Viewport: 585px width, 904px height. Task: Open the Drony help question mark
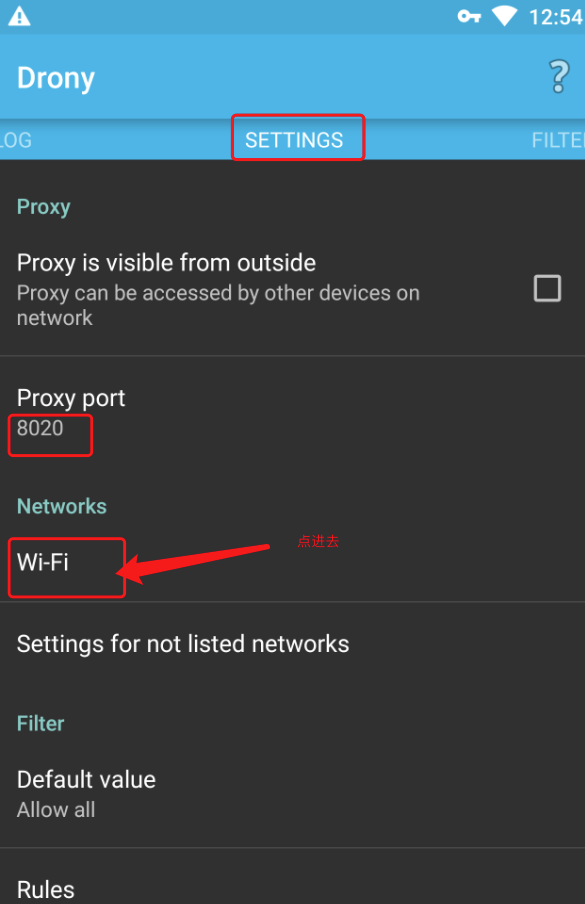coord(558,77)
